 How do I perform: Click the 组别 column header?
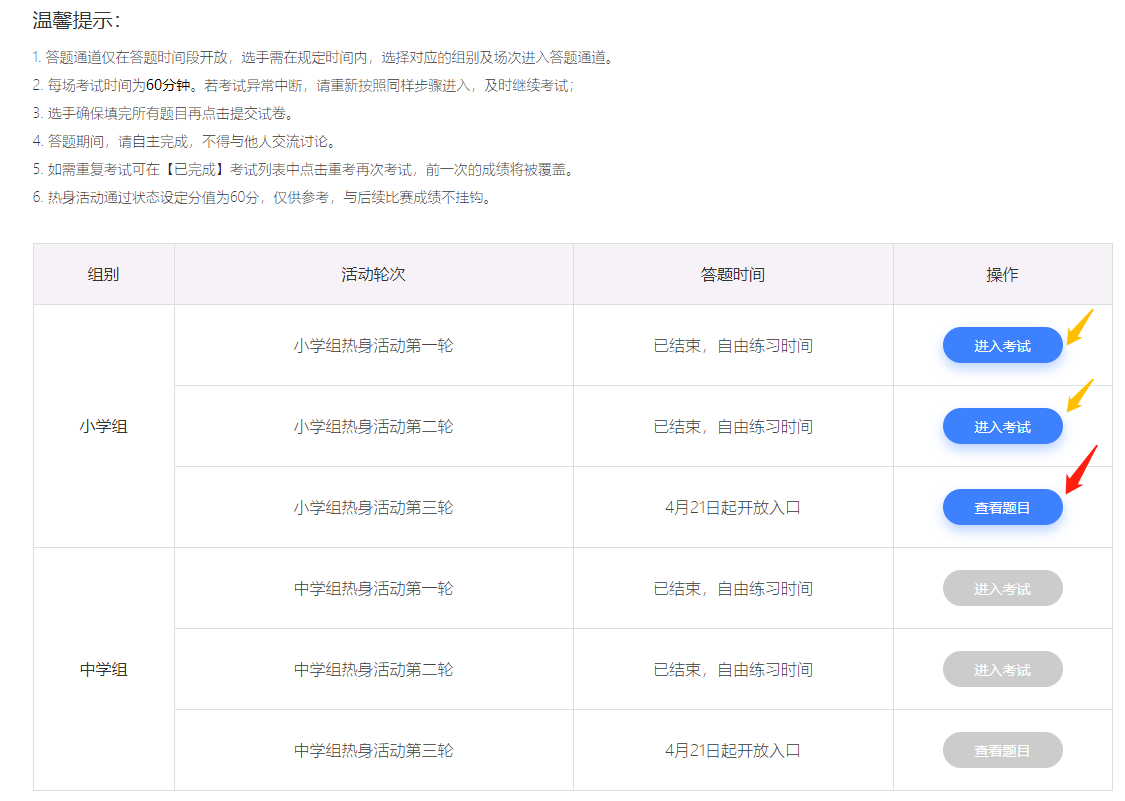pos(103,274)
